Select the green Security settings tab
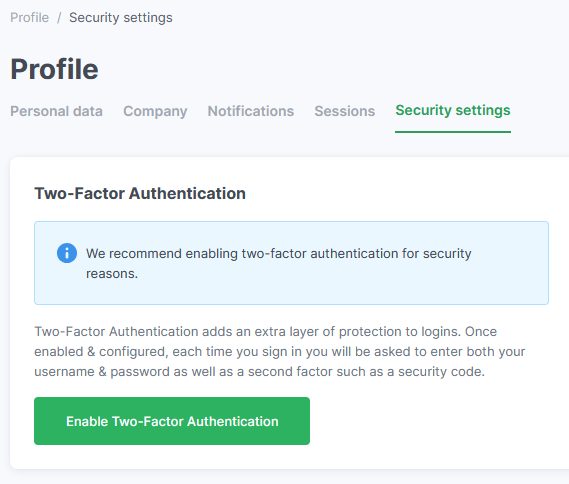Image resolution: width=569 pixels, height=484 pixels. [453, 110]
